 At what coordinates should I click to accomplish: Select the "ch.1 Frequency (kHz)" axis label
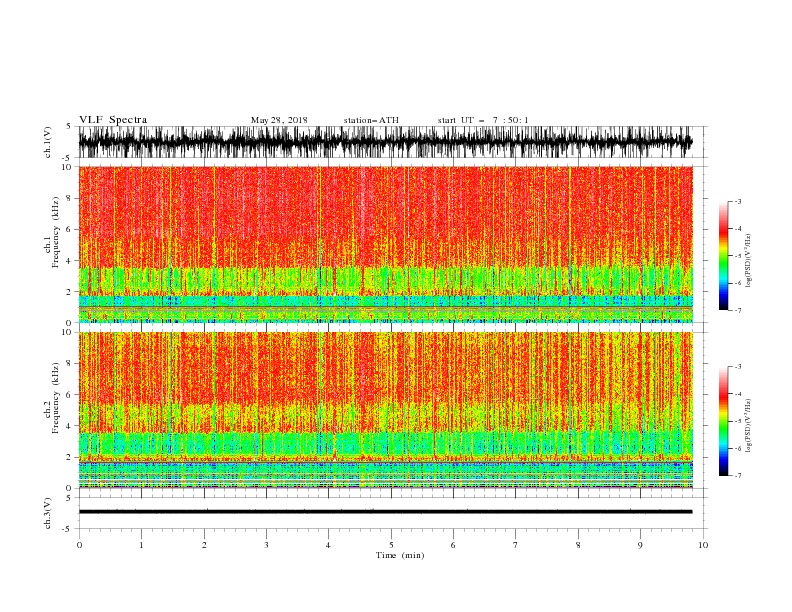point(52,232)
